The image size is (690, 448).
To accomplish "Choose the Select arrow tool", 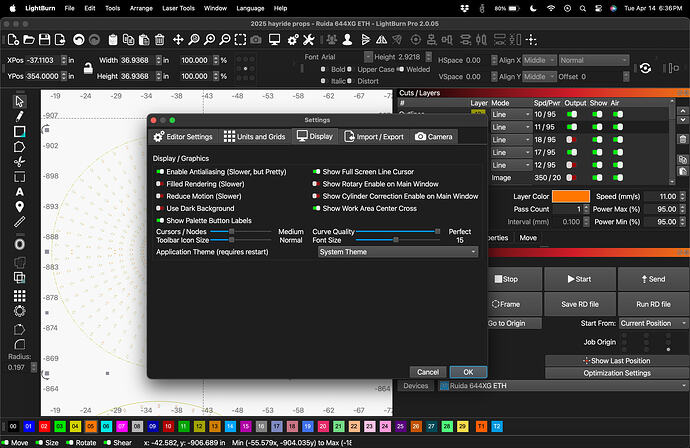I will [x=19, y=102].
